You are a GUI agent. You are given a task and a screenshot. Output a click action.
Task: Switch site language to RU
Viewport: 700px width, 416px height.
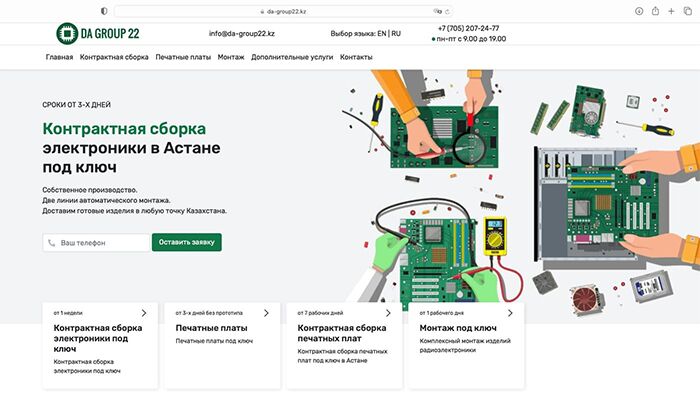pos(396,33)
